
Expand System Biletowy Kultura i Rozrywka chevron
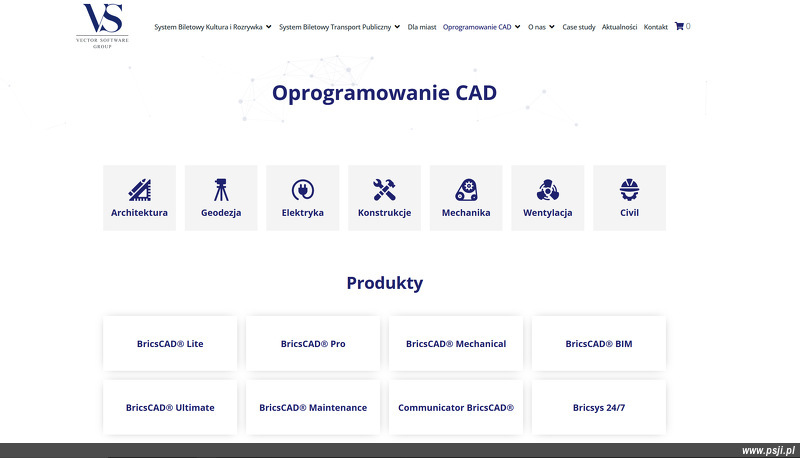click(268, 27)
